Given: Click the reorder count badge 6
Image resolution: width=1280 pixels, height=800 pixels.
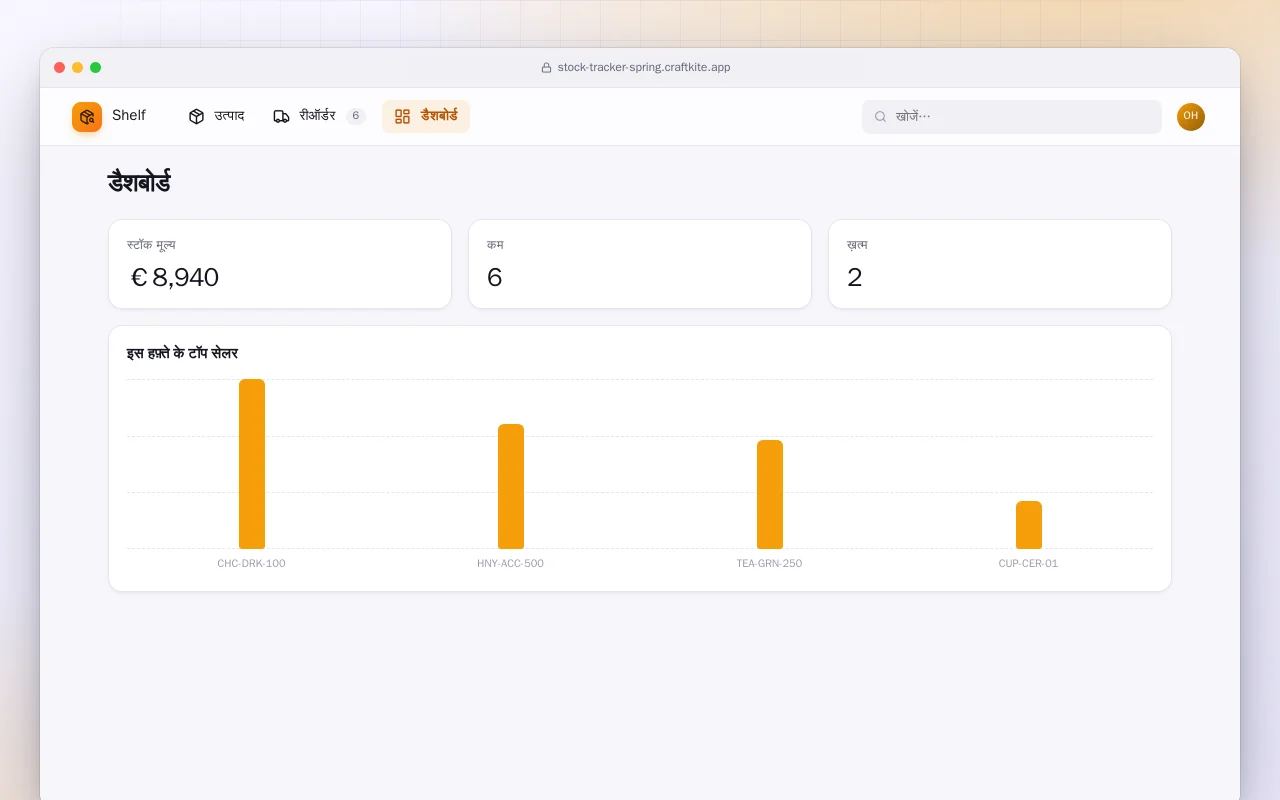Looking at the screenshot, I should [356, 116].
